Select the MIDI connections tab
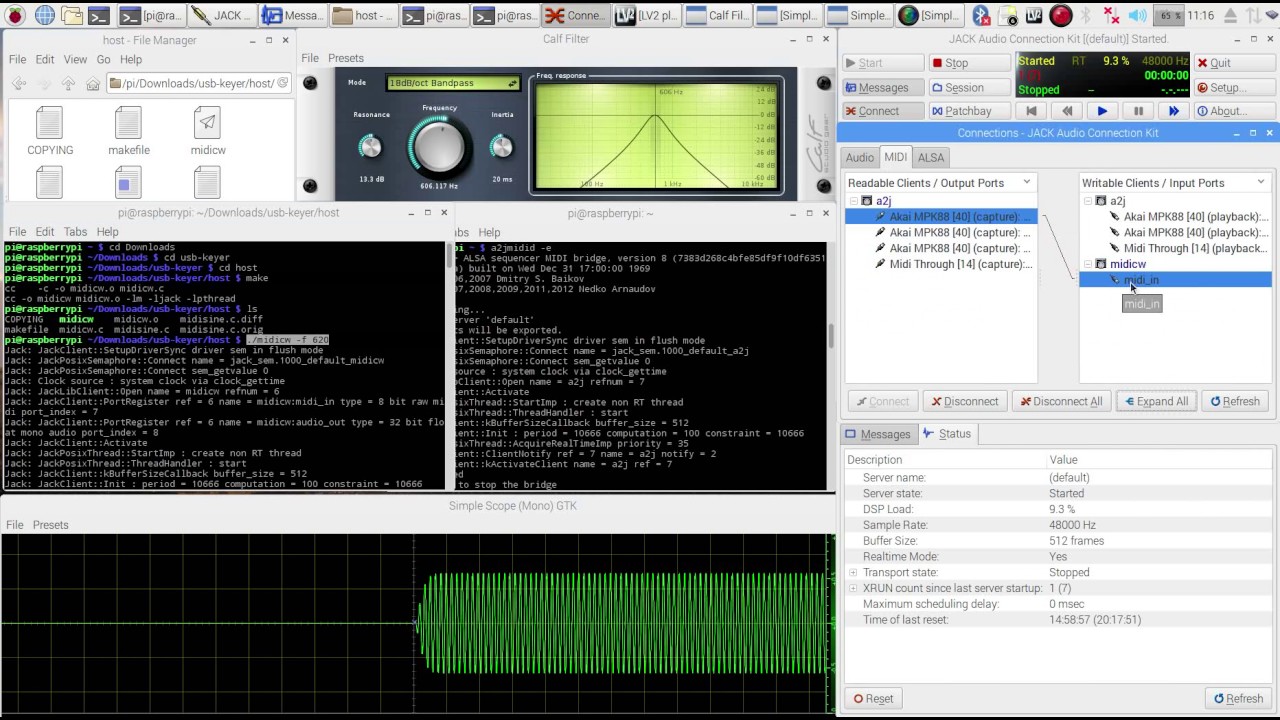The image size is (1280, 720). coord(895,157)
